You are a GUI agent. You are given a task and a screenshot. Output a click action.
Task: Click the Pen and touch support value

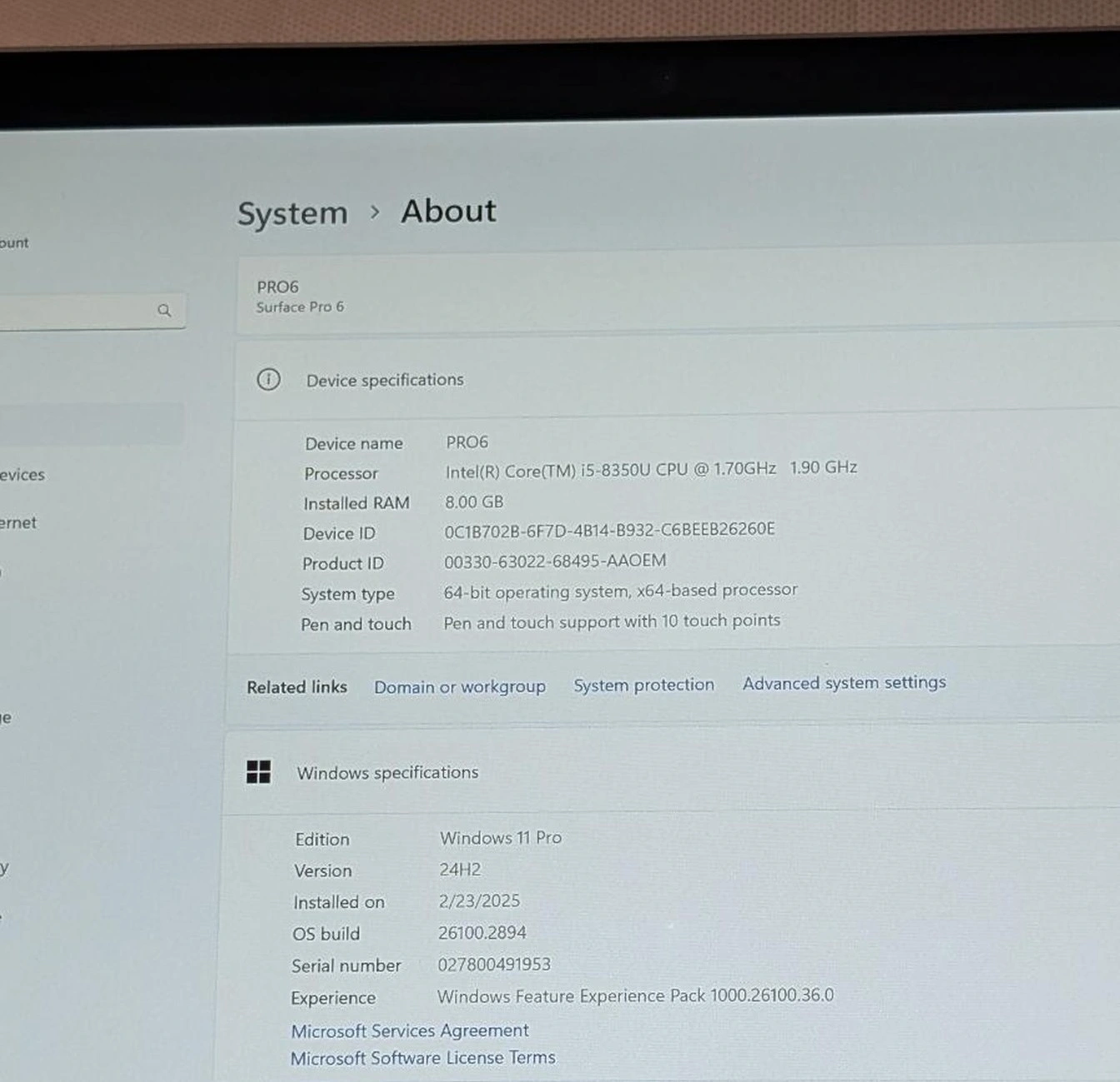point(612,621)
